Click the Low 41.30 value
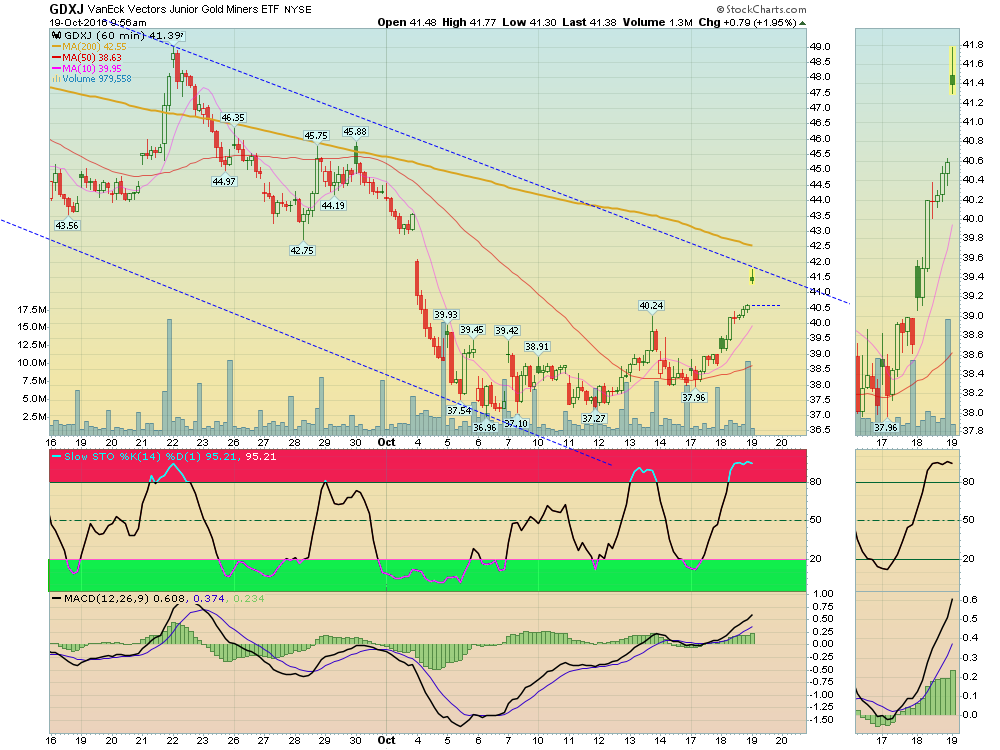Screen dimensions: 1000x750 pyautogui.click(x=529, y=22)
